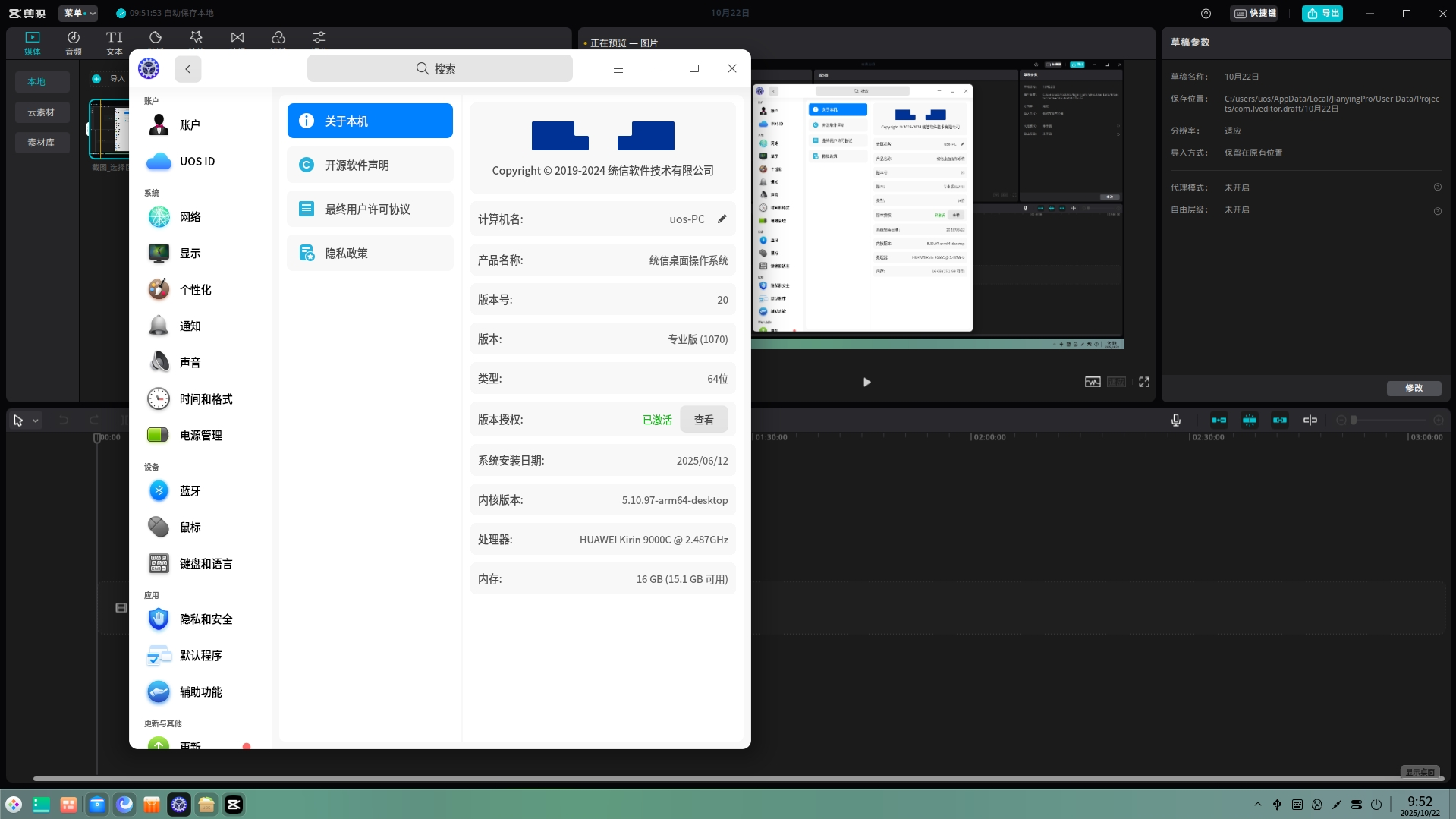Switch to the 文本 text tab
Screen dimensions: 1456x819
pos(115,43)
